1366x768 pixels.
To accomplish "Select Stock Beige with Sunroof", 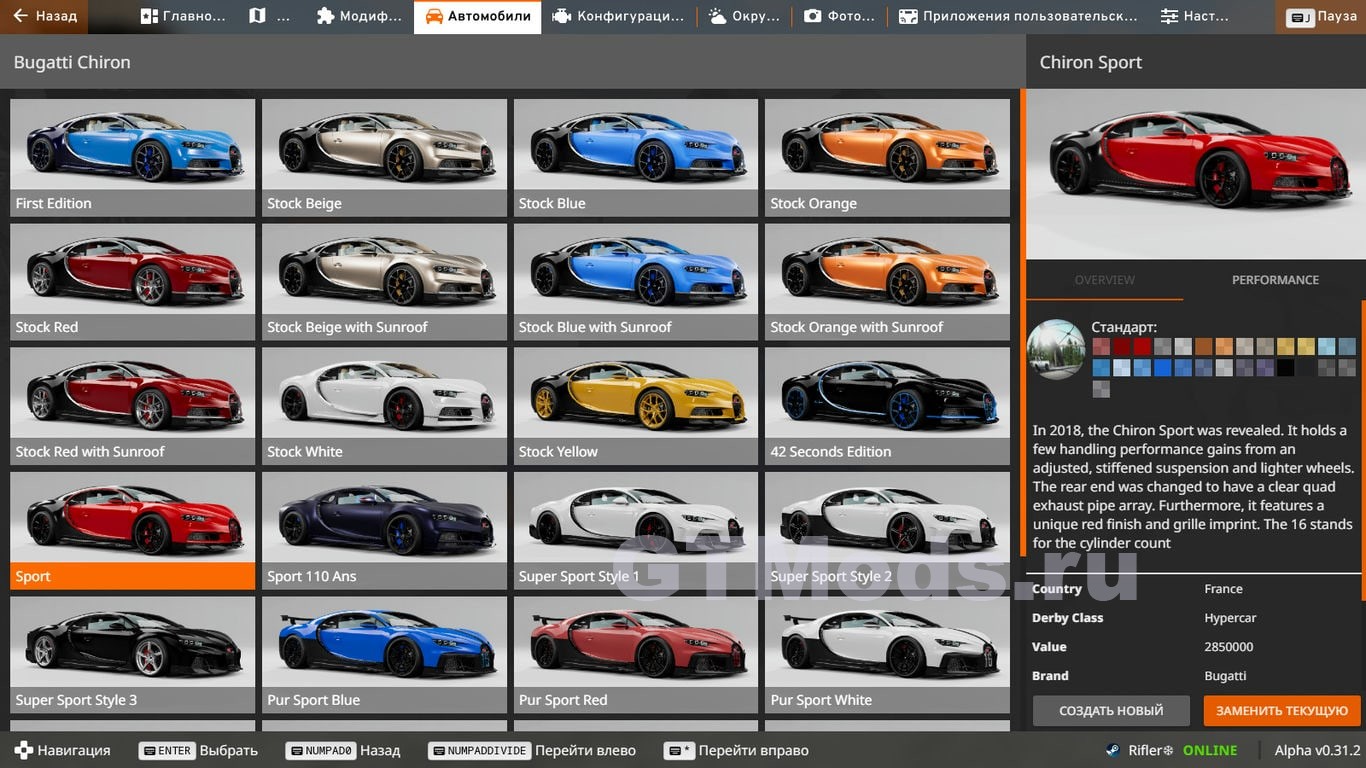I will click(385, 282).
